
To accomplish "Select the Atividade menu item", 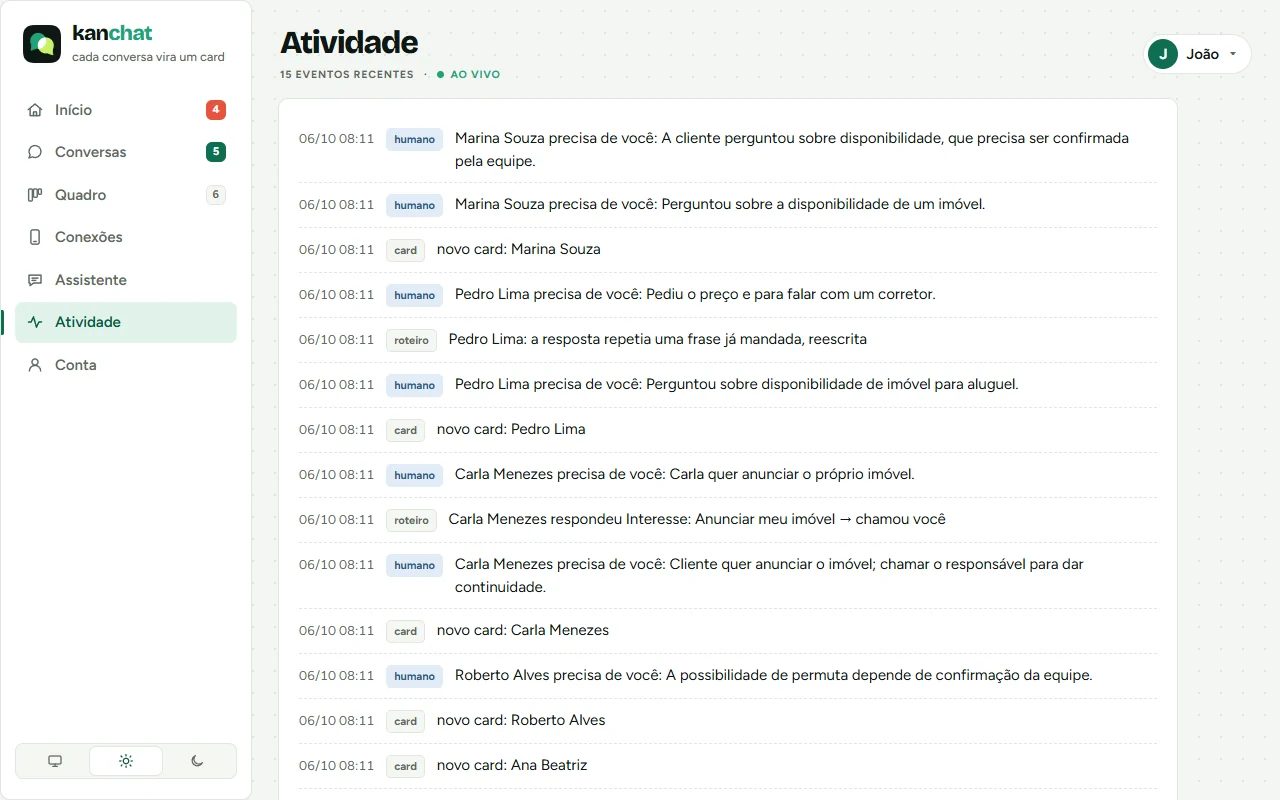I will coord(126,322).
